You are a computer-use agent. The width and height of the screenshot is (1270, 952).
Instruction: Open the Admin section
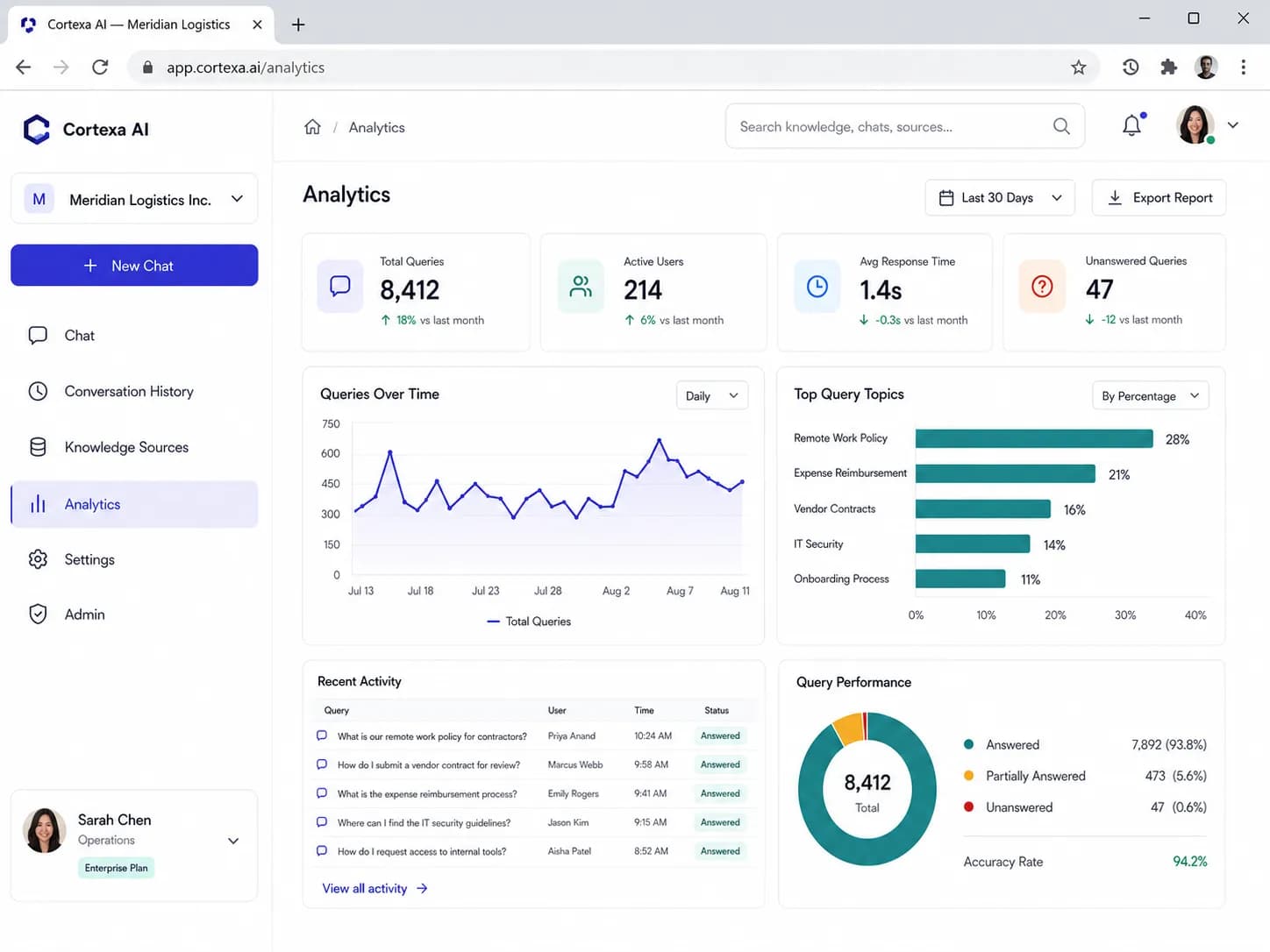tap(134, 615)
